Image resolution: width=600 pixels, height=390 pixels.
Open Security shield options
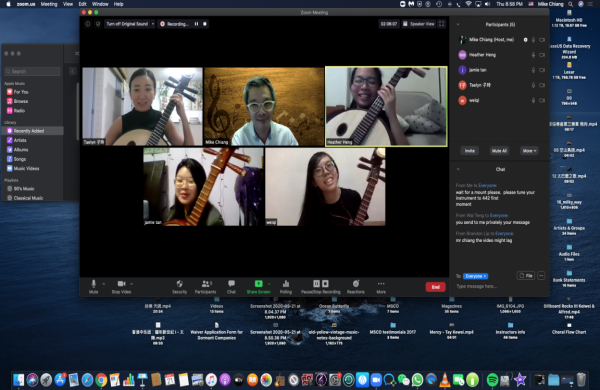pyautogui.click(x=179, y=286)
